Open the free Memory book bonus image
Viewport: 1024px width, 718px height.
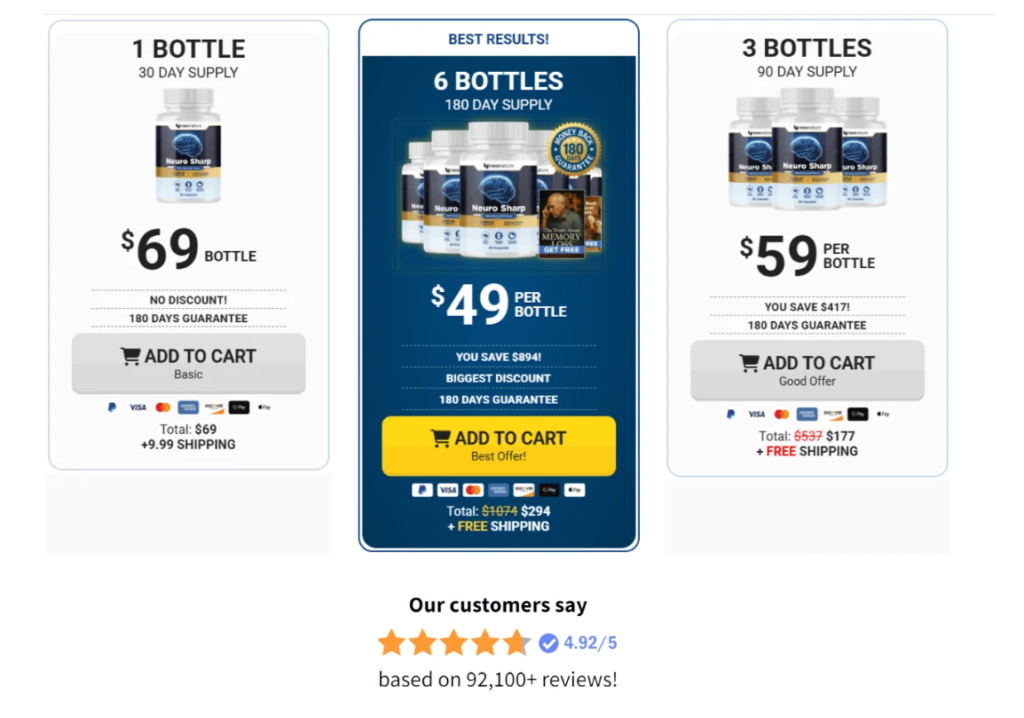(562, 222)
